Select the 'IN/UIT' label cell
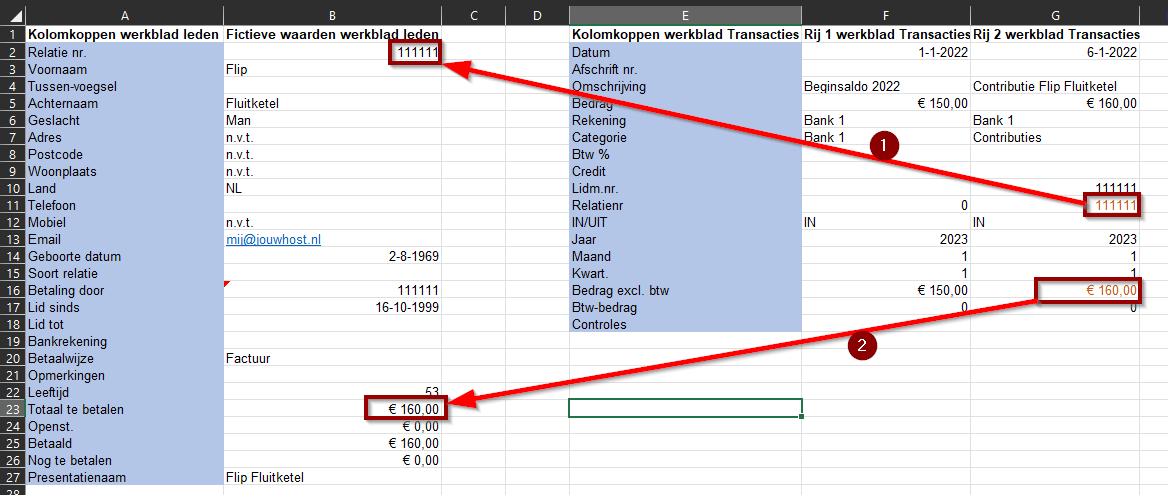 click(685, 222)
